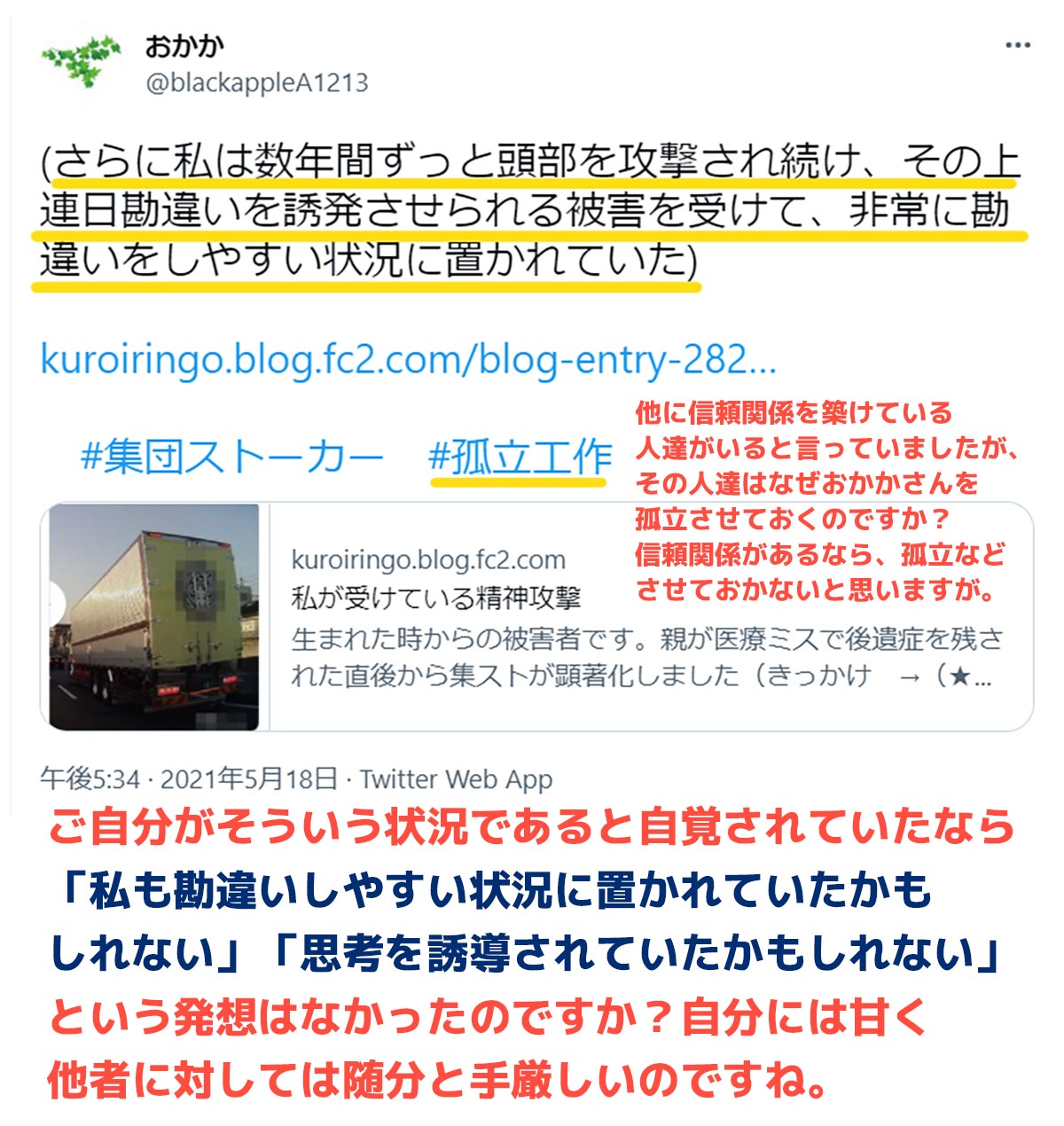Viewport: 1064px width, 1126px height.
Task: Click the @blackappleA1213 handle
Action: (256, 83)
